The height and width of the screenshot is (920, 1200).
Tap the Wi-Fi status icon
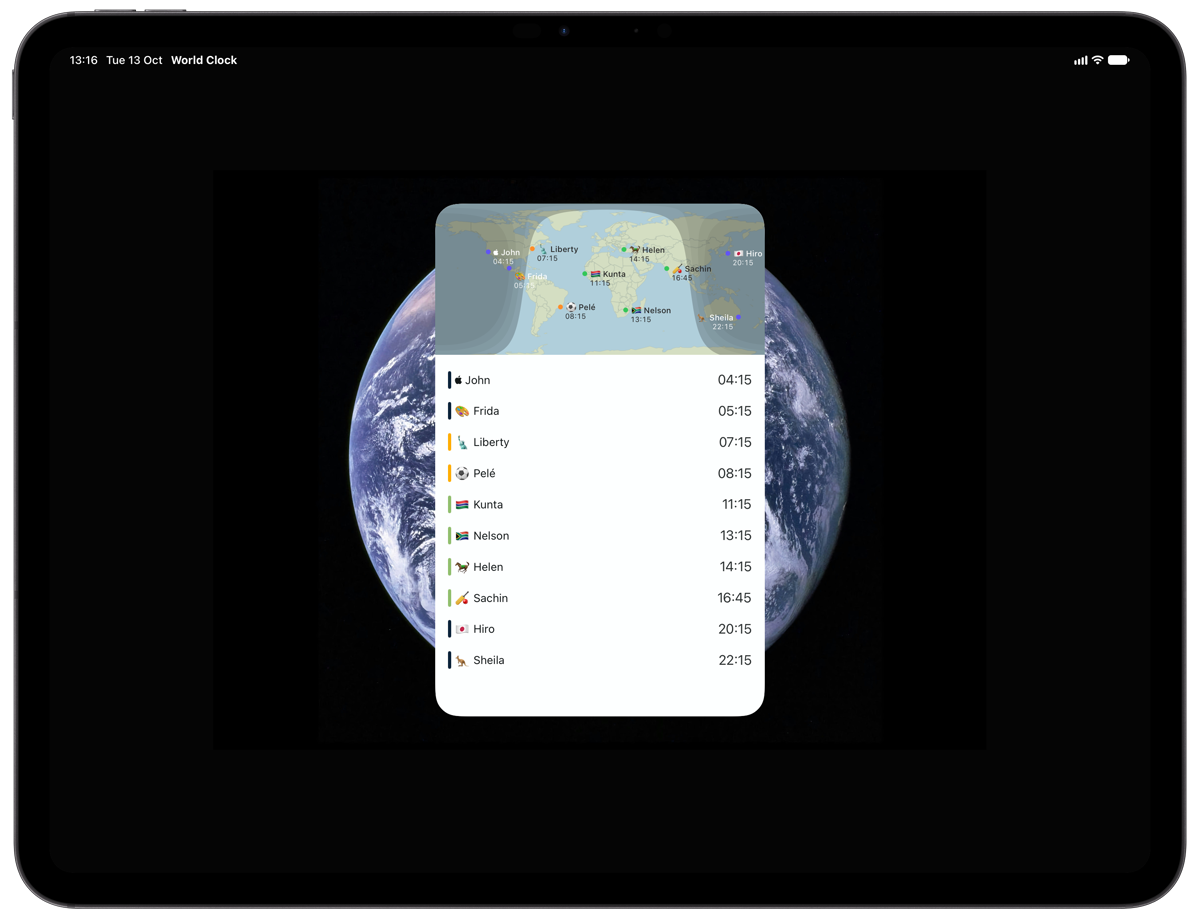click(1097, 60)
